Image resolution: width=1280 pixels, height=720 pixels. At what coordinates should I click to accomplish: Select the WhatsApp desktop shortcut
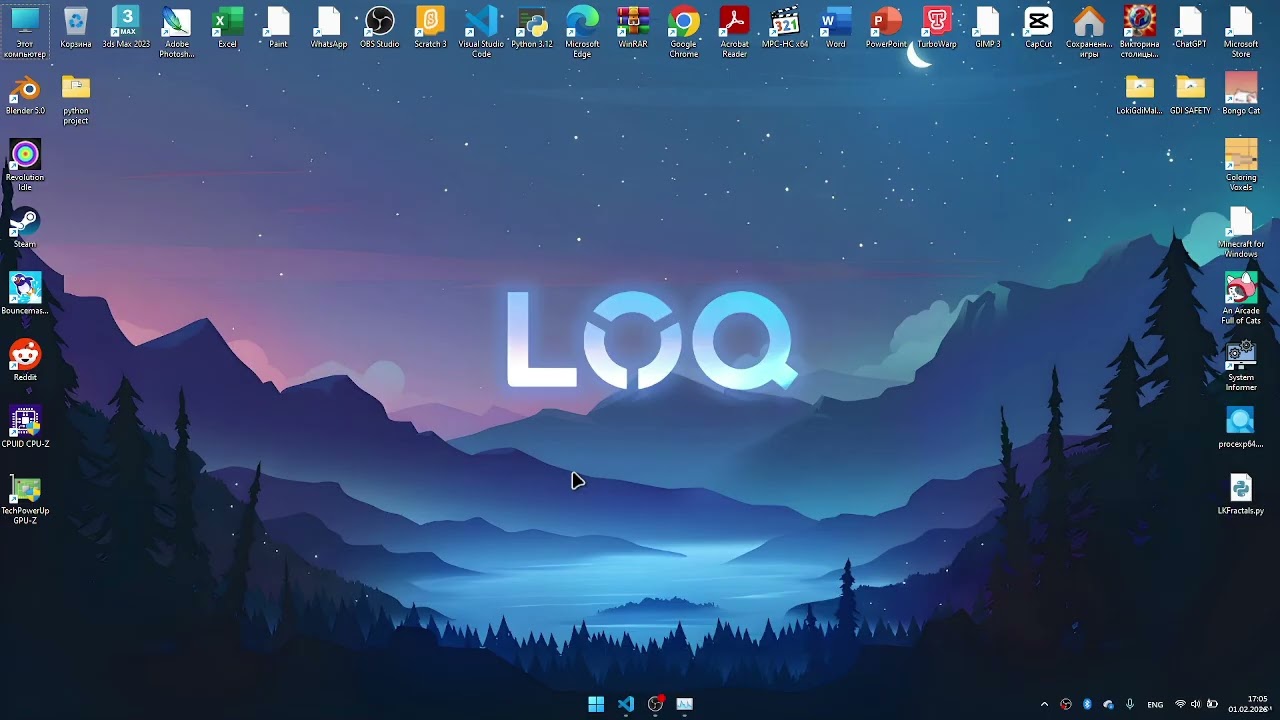click(329, 28)
